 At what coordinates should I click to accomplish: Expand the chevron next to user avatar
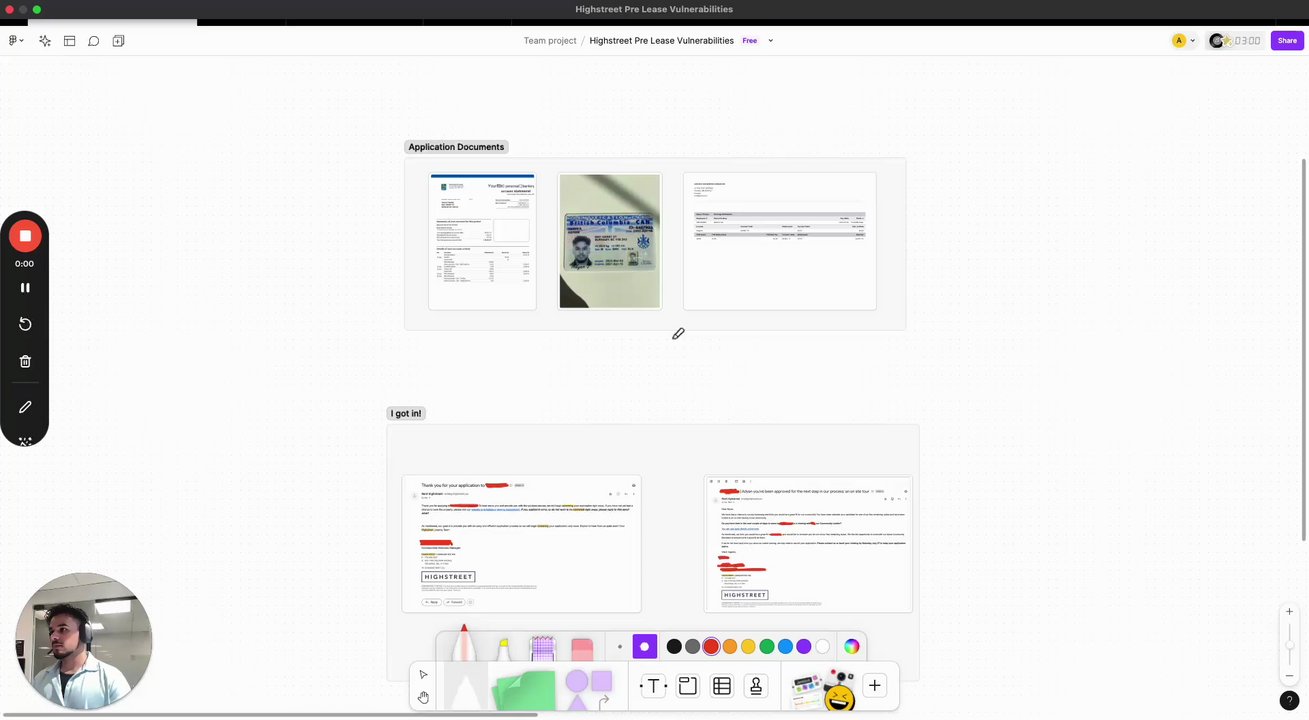1193,41
